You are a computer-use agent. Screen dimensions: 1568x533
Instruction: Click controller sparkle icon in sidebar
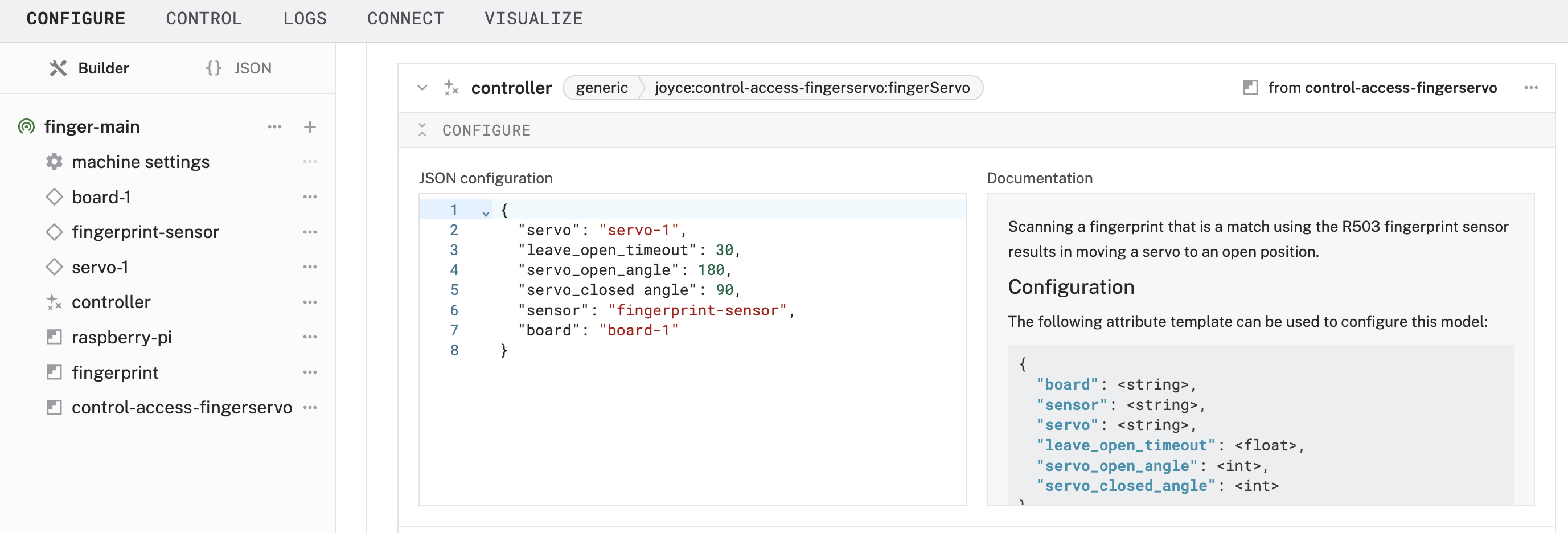click(x=54, y=302)
